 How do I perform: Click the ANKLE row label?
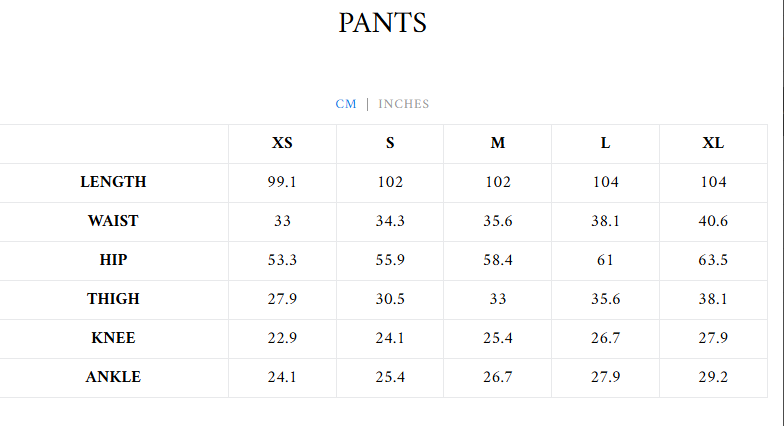tap(113, 377)
